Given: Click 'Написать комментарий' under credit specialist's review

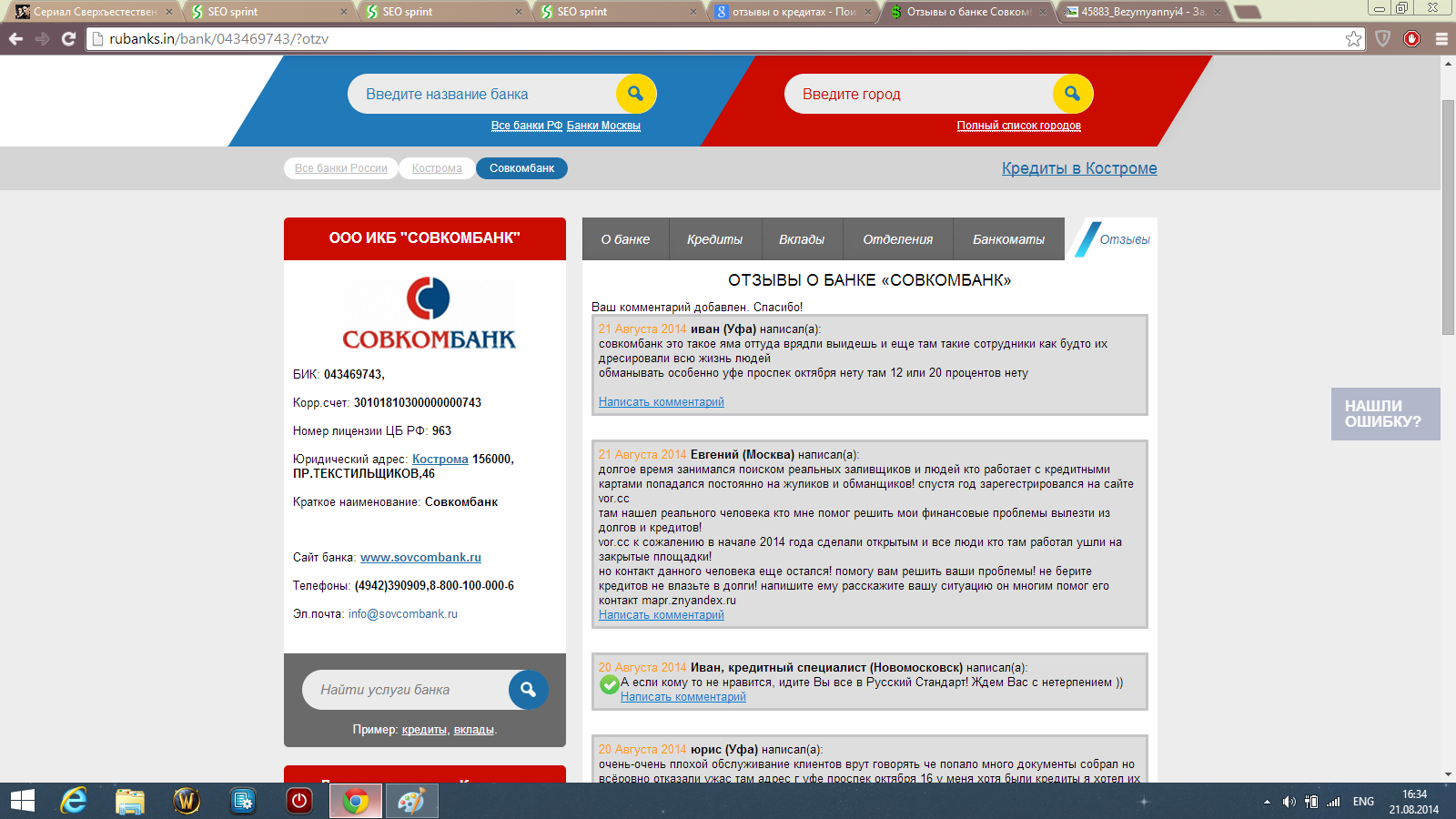Looking at the screenshot, I should click(683, 697).
